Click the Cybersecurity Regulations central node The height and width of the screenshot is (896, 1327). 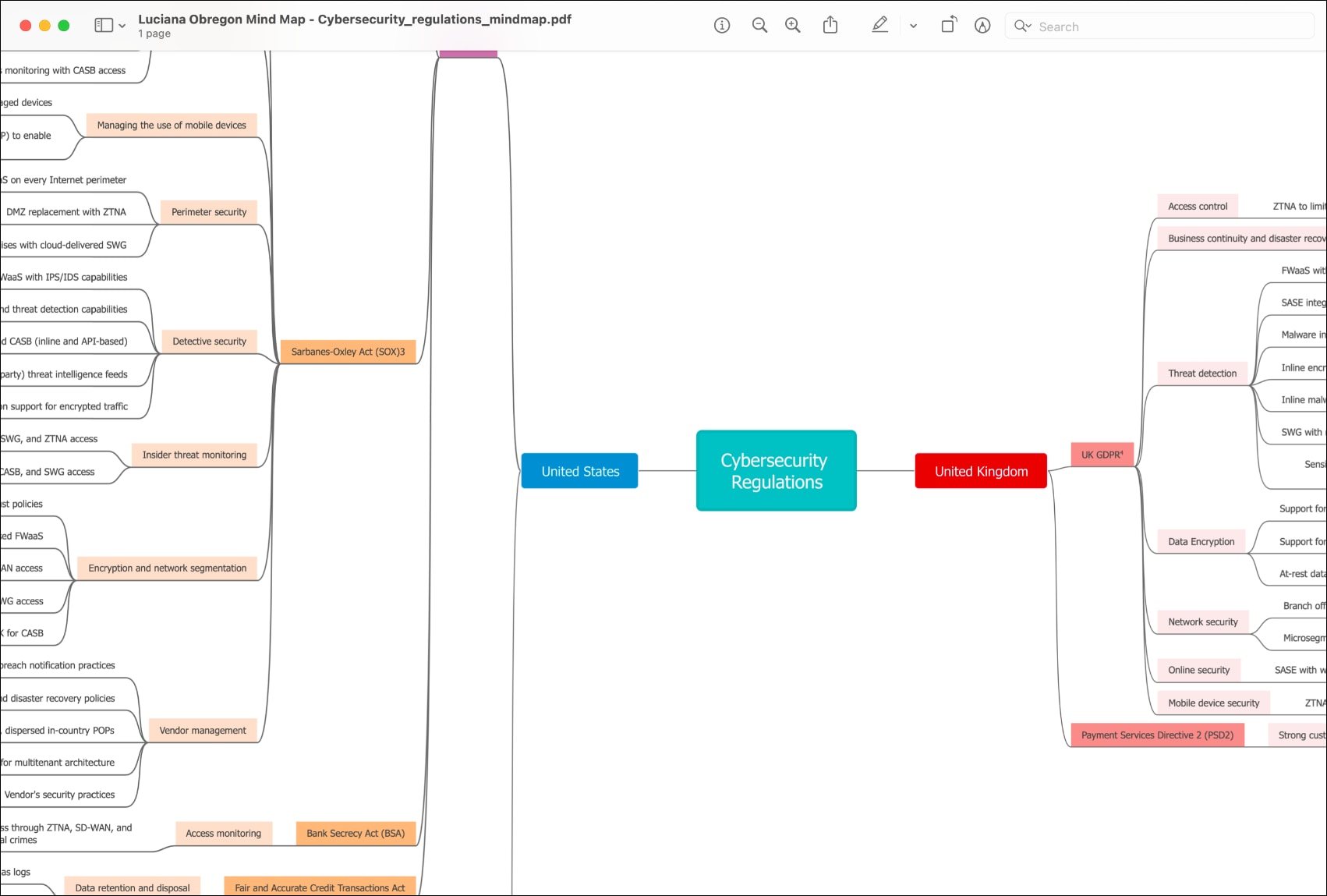[776, 470]
